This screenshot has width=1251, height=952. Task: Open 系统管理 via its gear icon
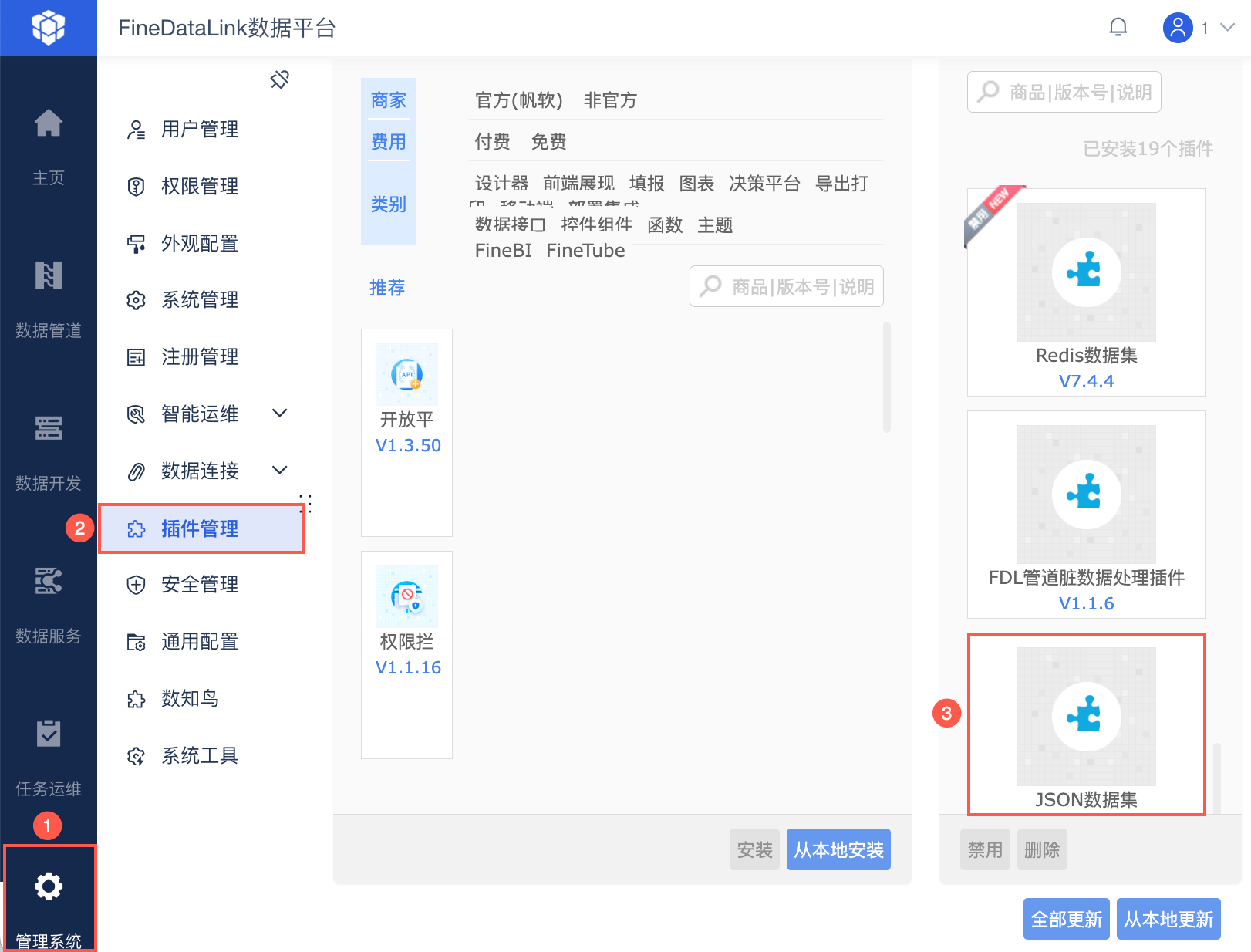136,300
